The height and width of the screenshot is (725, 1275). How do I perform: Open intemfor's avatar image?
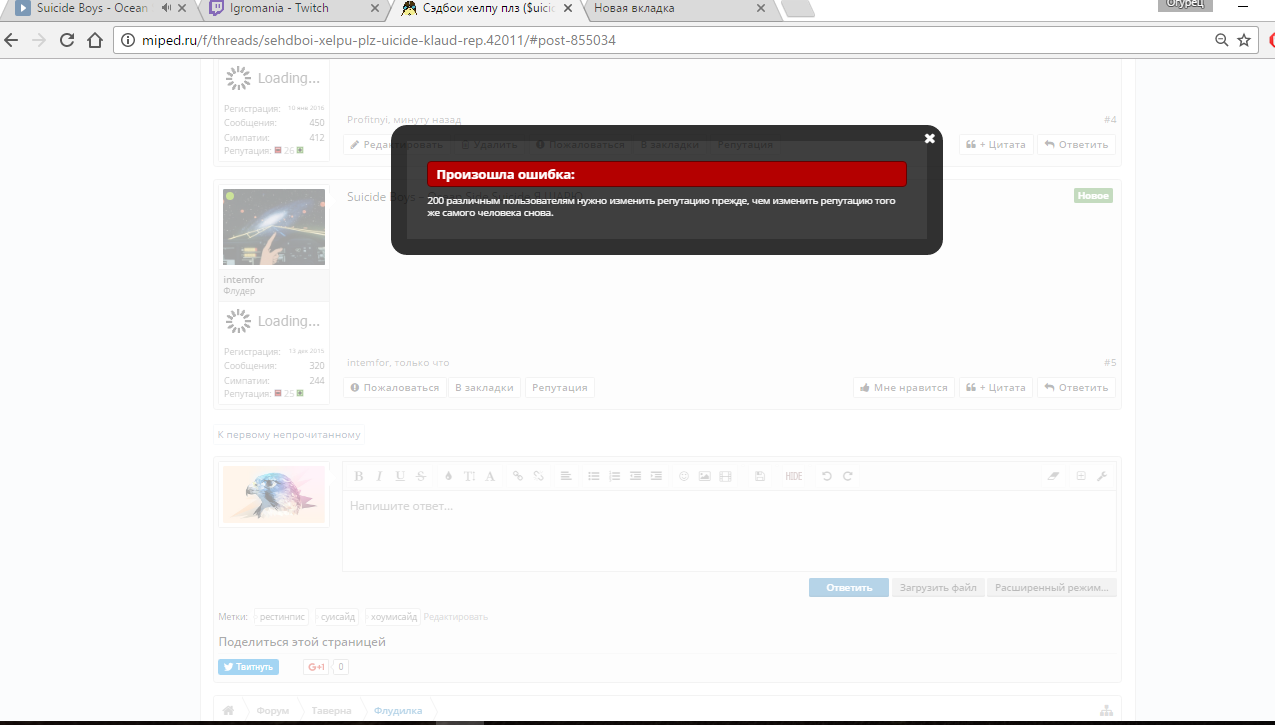(274, 227)
